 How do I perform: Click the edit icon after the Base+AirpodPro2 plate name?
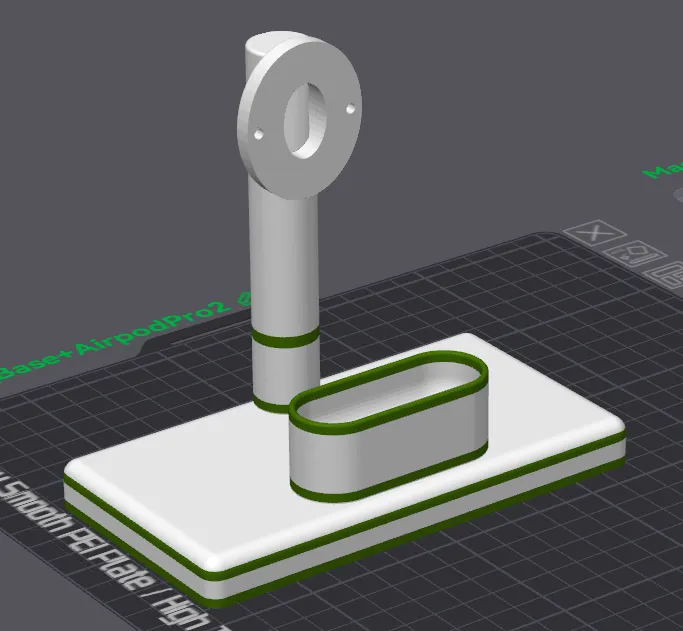tap(246, 298)
